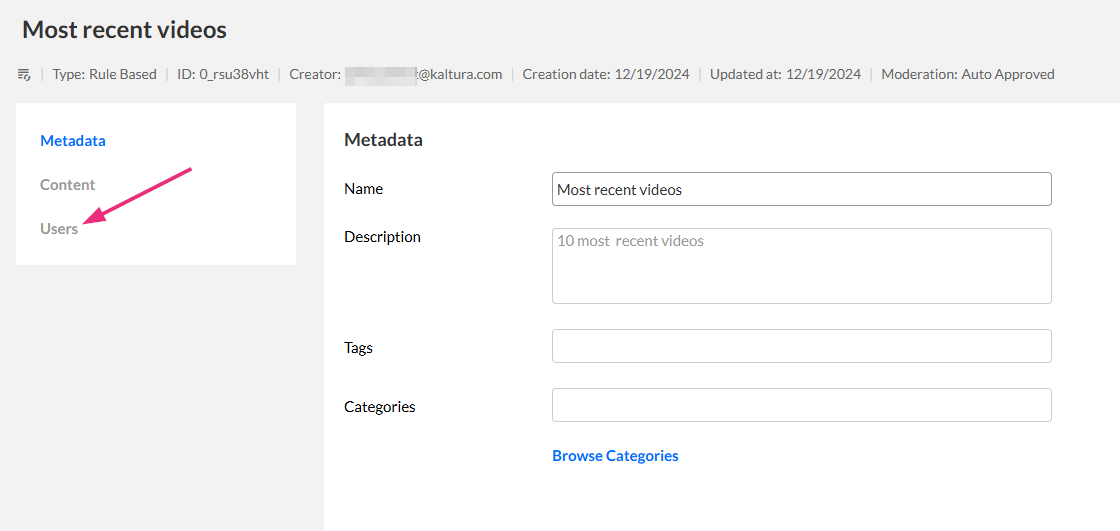
Task: Click the Updated at date
Action: tap(785, 74)
